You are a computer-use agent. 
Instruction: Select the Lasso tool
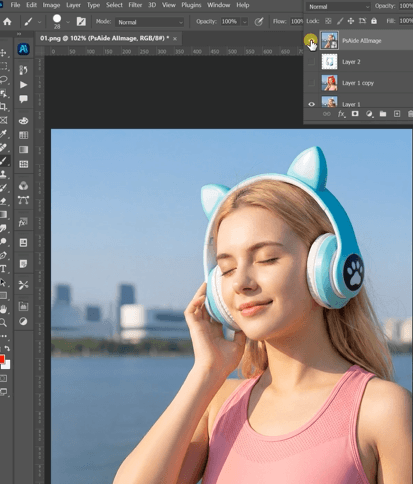[3, 80]
